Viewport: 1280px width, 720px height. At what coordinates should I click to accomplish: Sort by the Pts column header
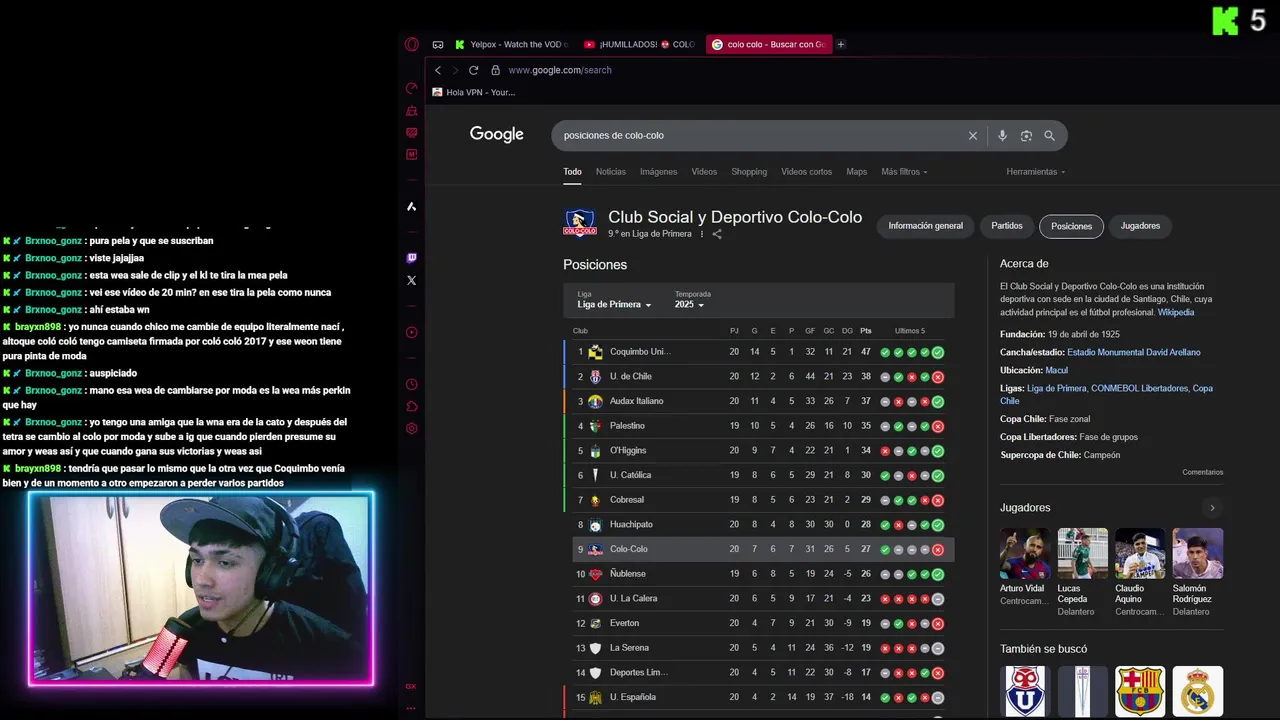click(866, 331)
